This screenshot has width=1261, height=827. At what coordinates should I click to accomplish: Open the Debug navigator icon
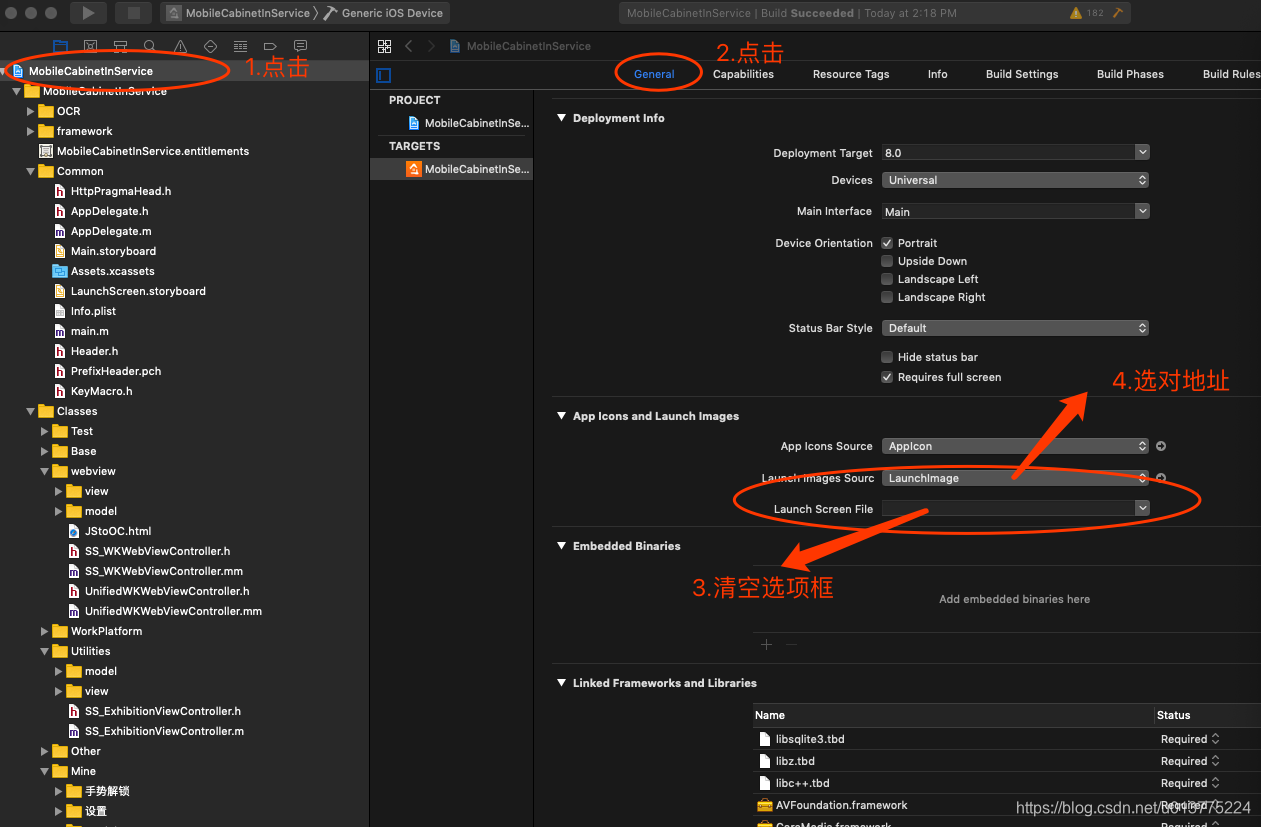pyautogui.click(x=240, y=46)
